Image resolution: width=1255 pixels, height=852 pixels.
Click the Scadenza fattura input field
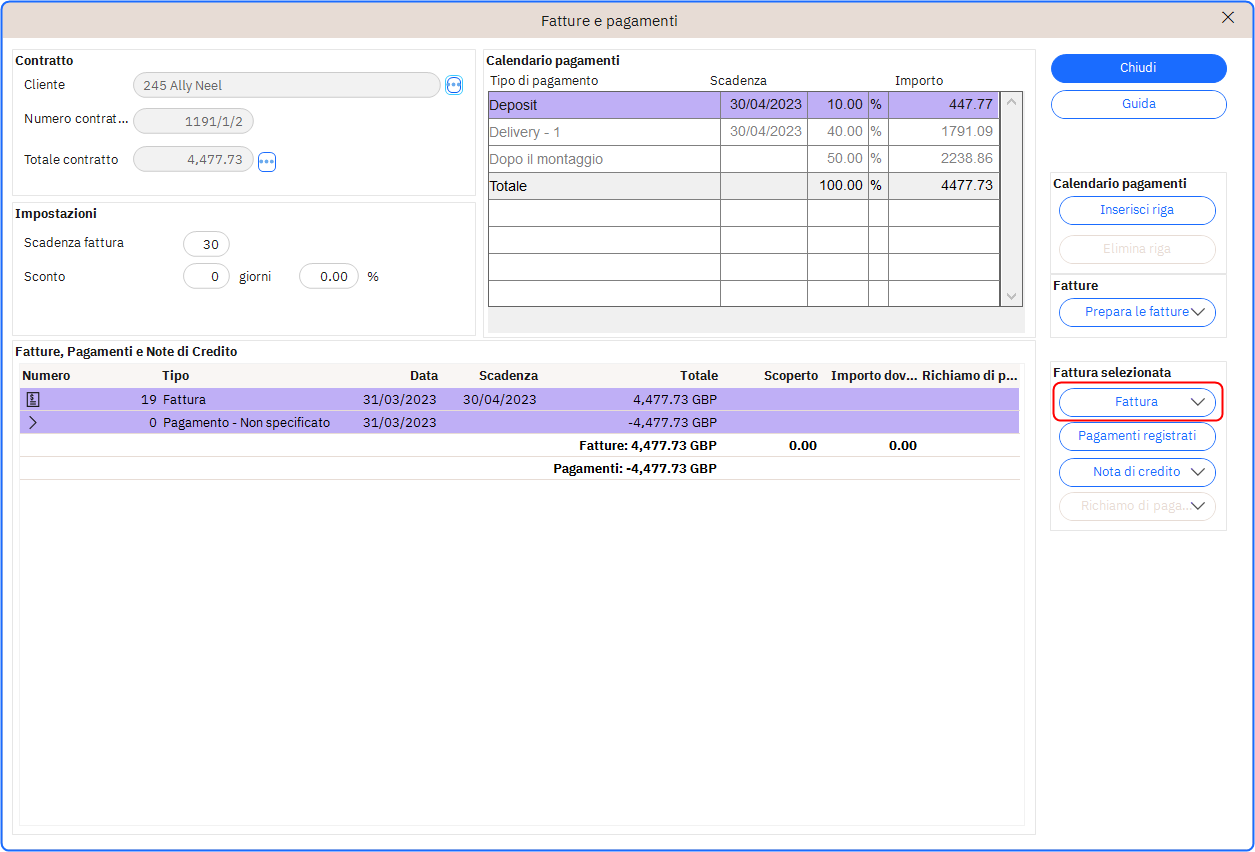[206, 244]
